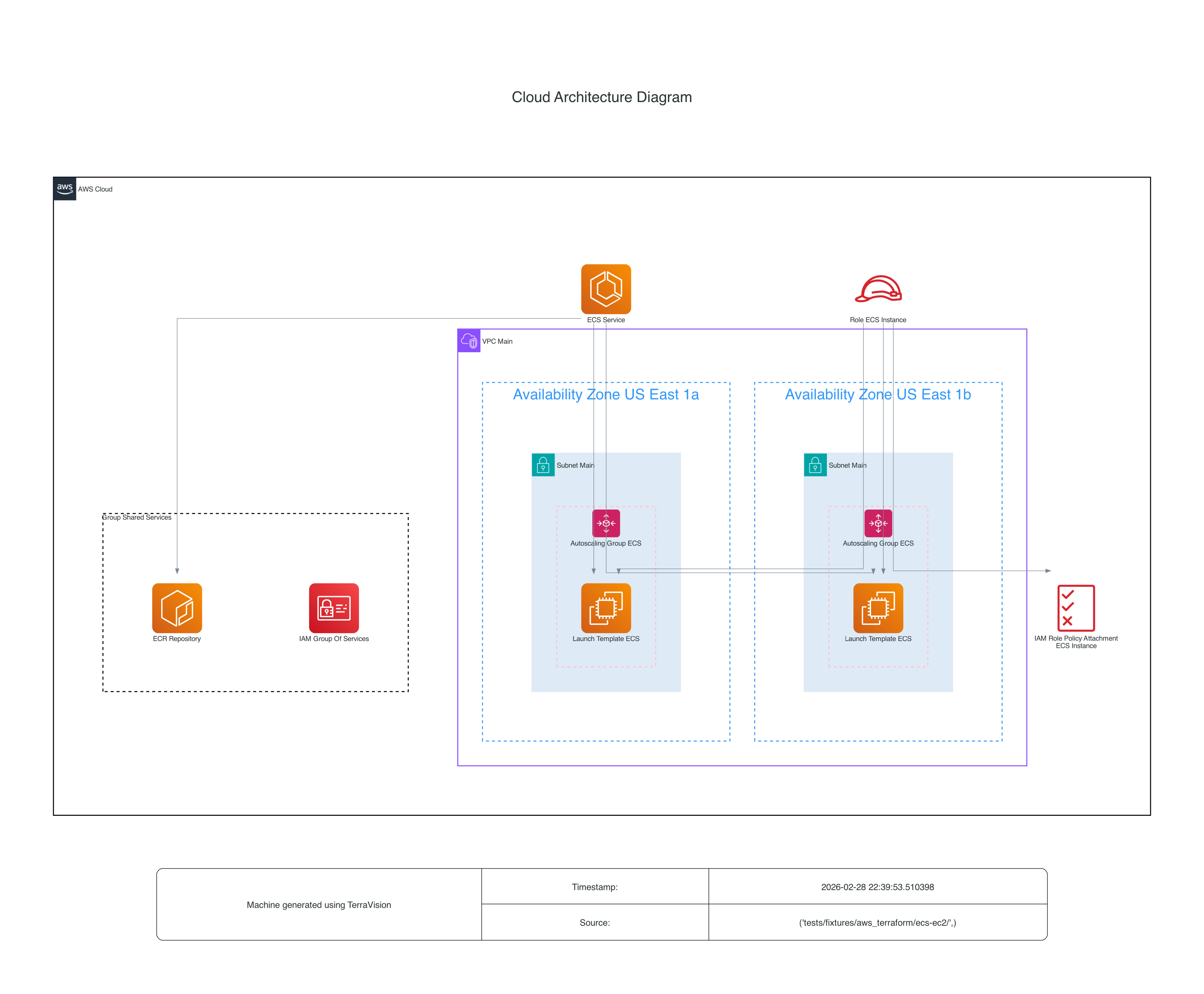The height and width of the screenshot is (994, 1204).
Task: Select the ECR Repository icon
Action: coord(177,608)
